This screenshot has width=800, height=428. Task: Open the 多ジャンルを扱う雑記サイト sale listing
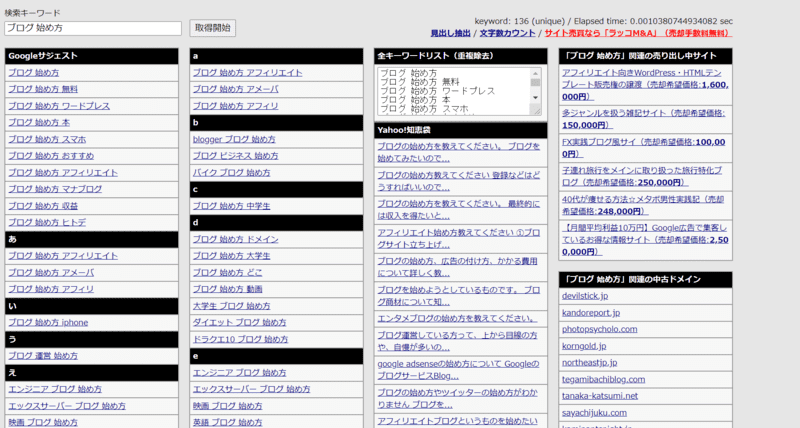tap(644, 119)
